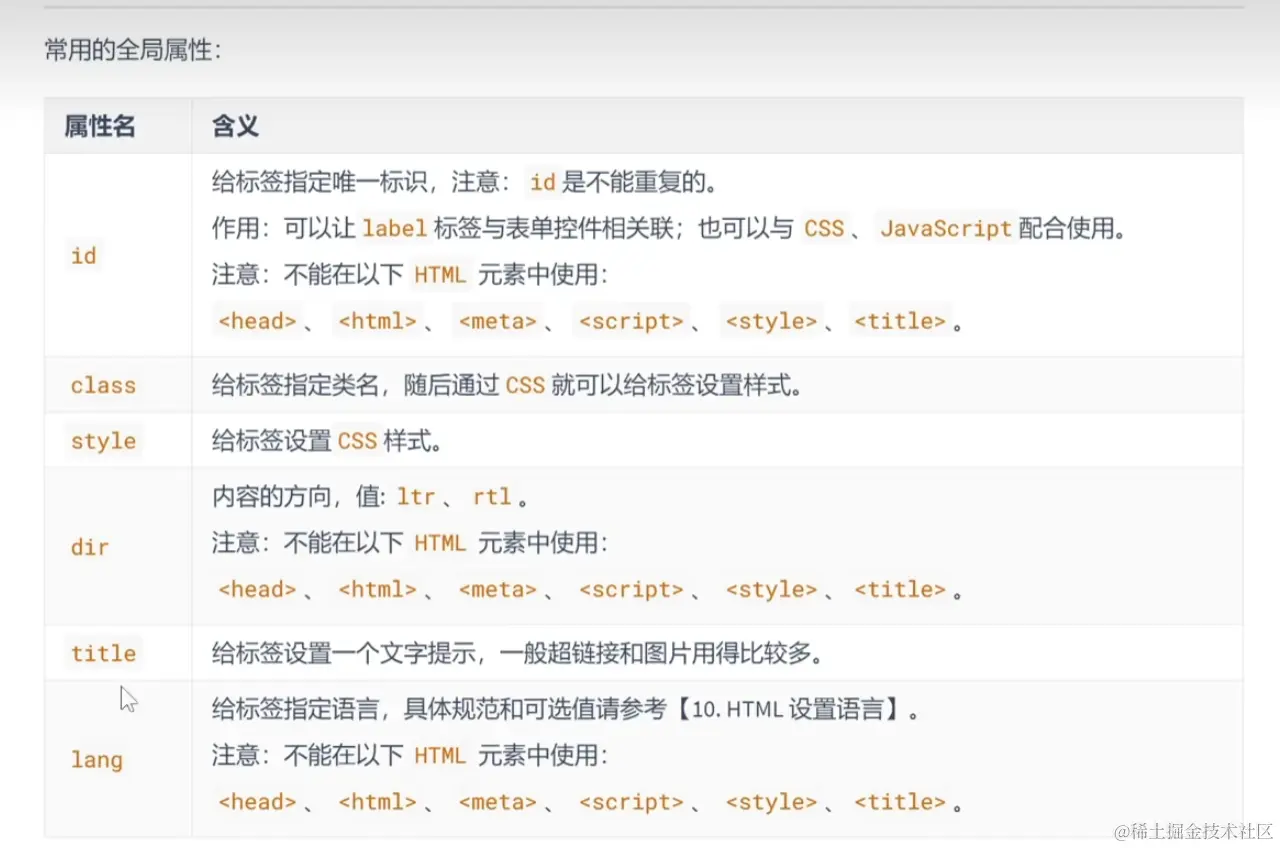Click the '<style>' tag in dir row
1280x848 pixels.
pyautogui.click(x=771, y=589)
